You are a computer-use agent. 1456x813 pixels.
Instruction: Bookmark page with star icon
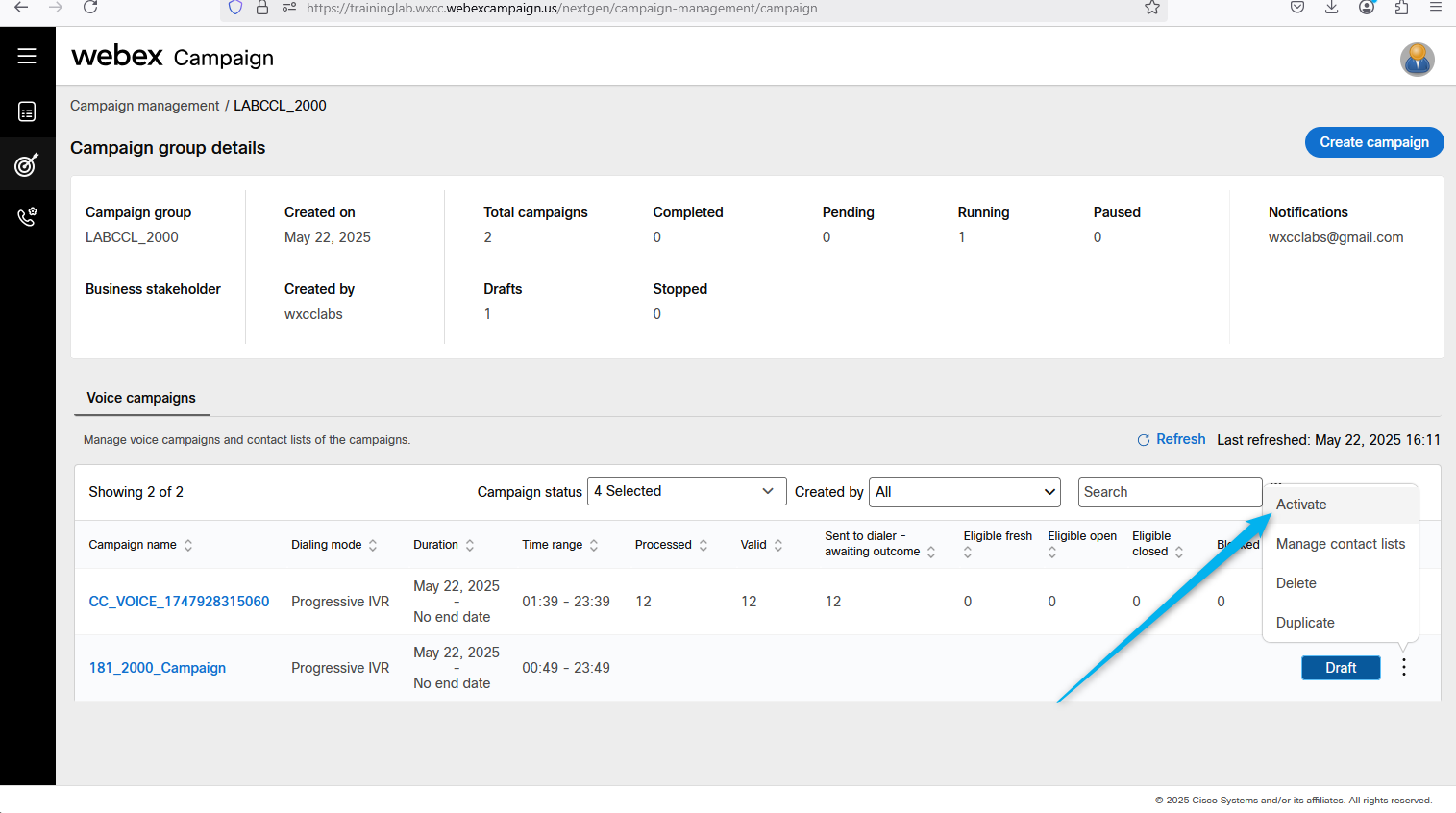[1151, 8]
